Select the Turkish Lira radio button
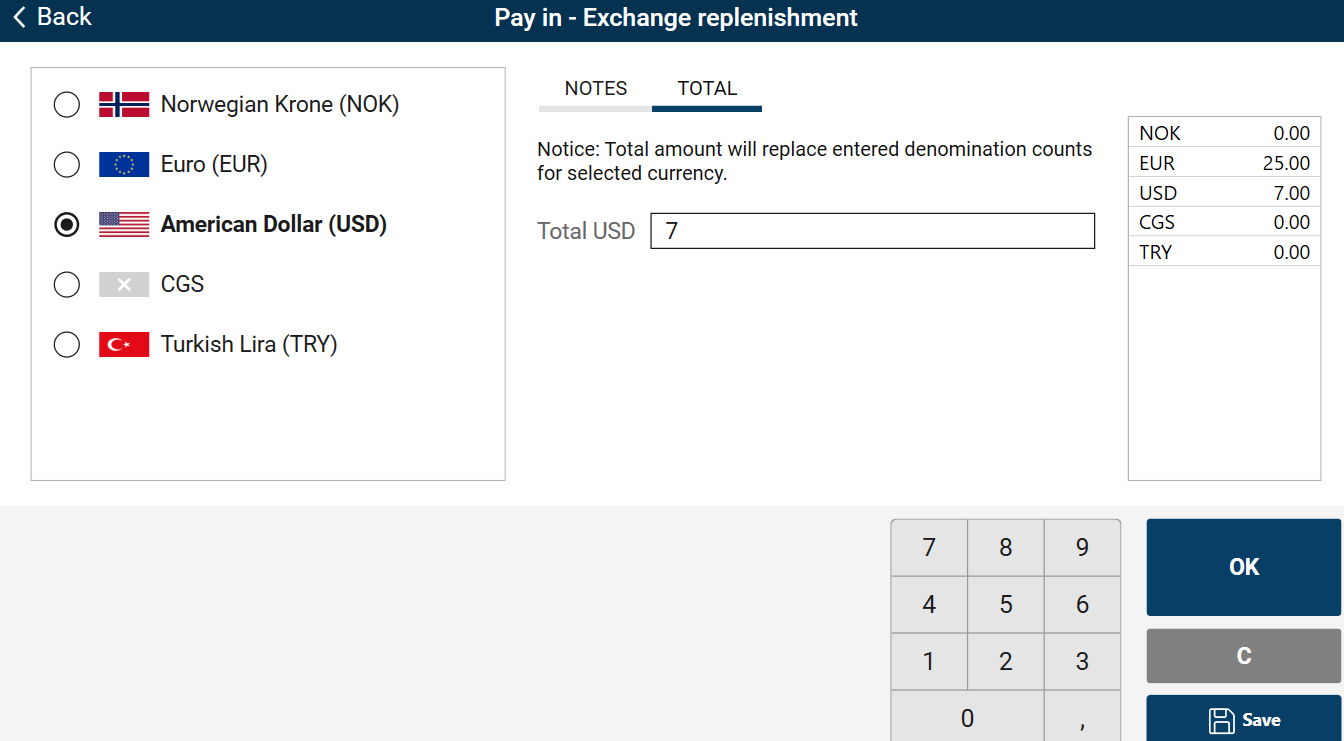This screenshot has width=1344, height=741. tap(67, 345)
